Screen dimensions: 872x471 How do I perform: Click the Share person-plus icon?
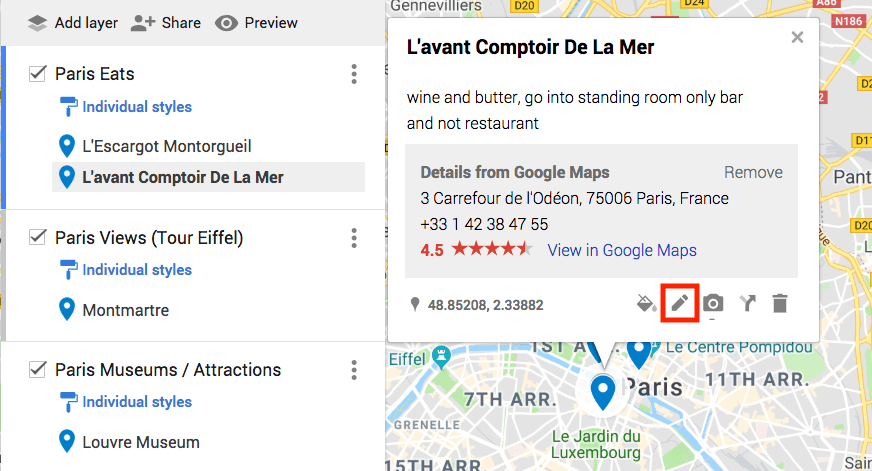(x=142, y=23)
